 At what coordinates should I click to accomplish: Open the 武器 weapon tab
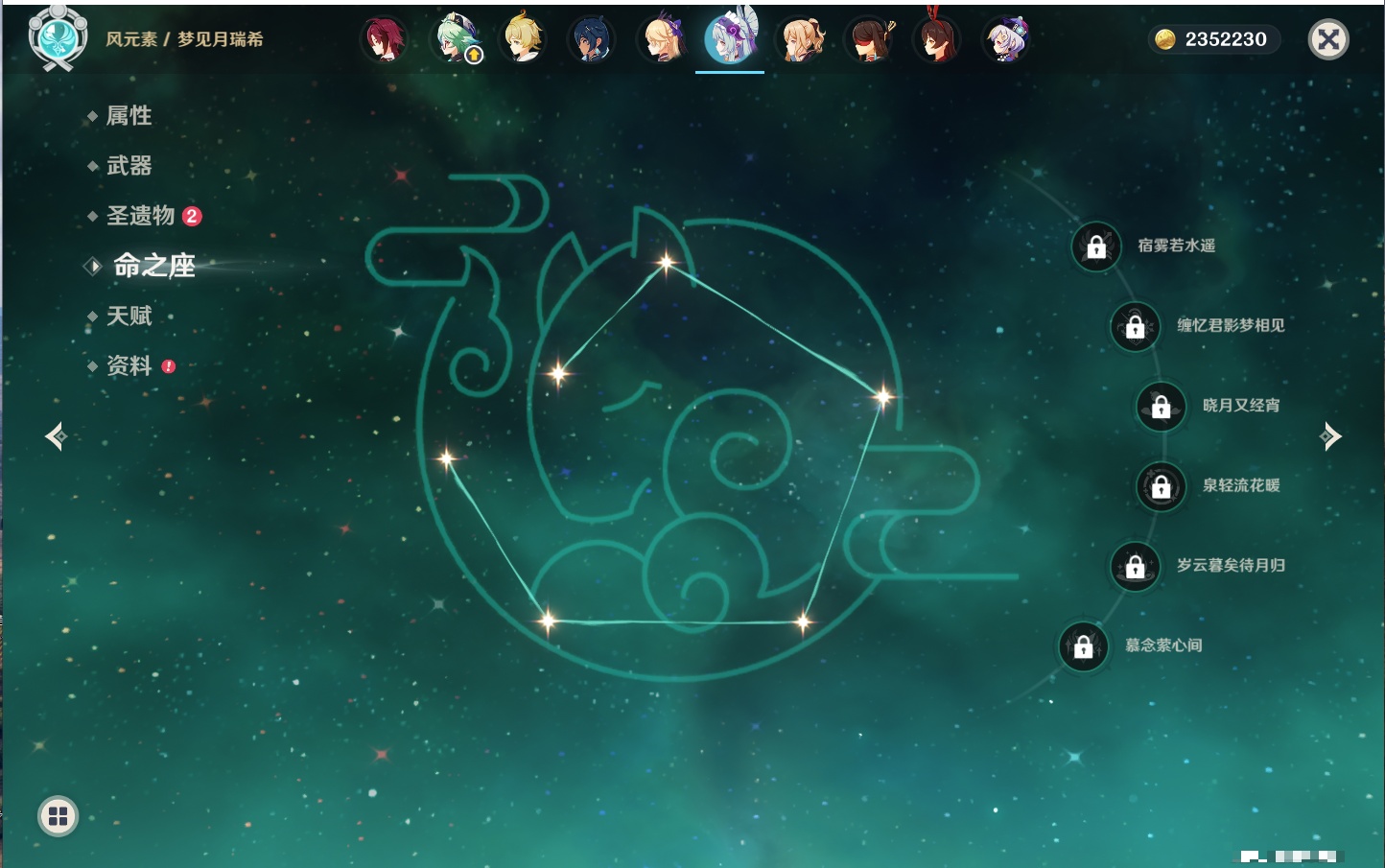[x=129, y=166]
